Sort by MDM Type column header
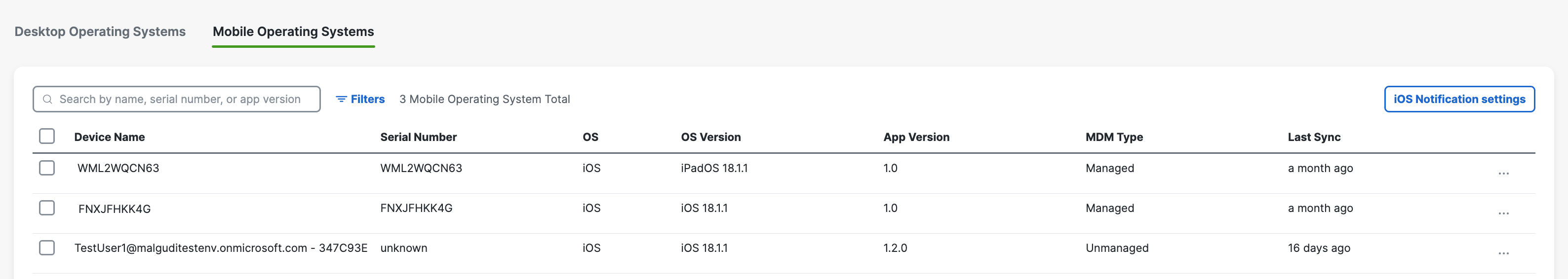The image size is (1568, 279). tap(1114, 138)
